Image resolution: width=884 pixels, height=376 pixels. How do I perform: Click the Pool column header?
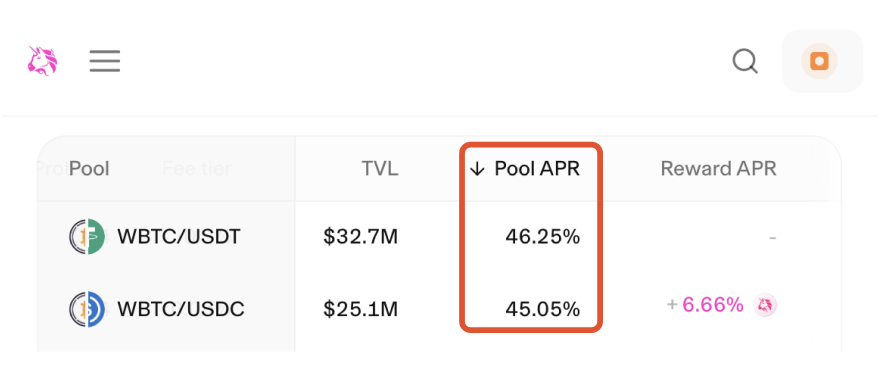point(89,169)
